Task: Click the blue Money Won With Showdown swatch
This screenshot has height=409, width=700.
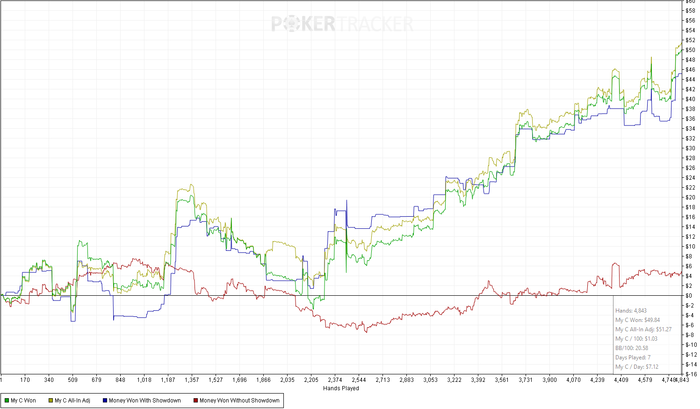Action: coord(105,401)
